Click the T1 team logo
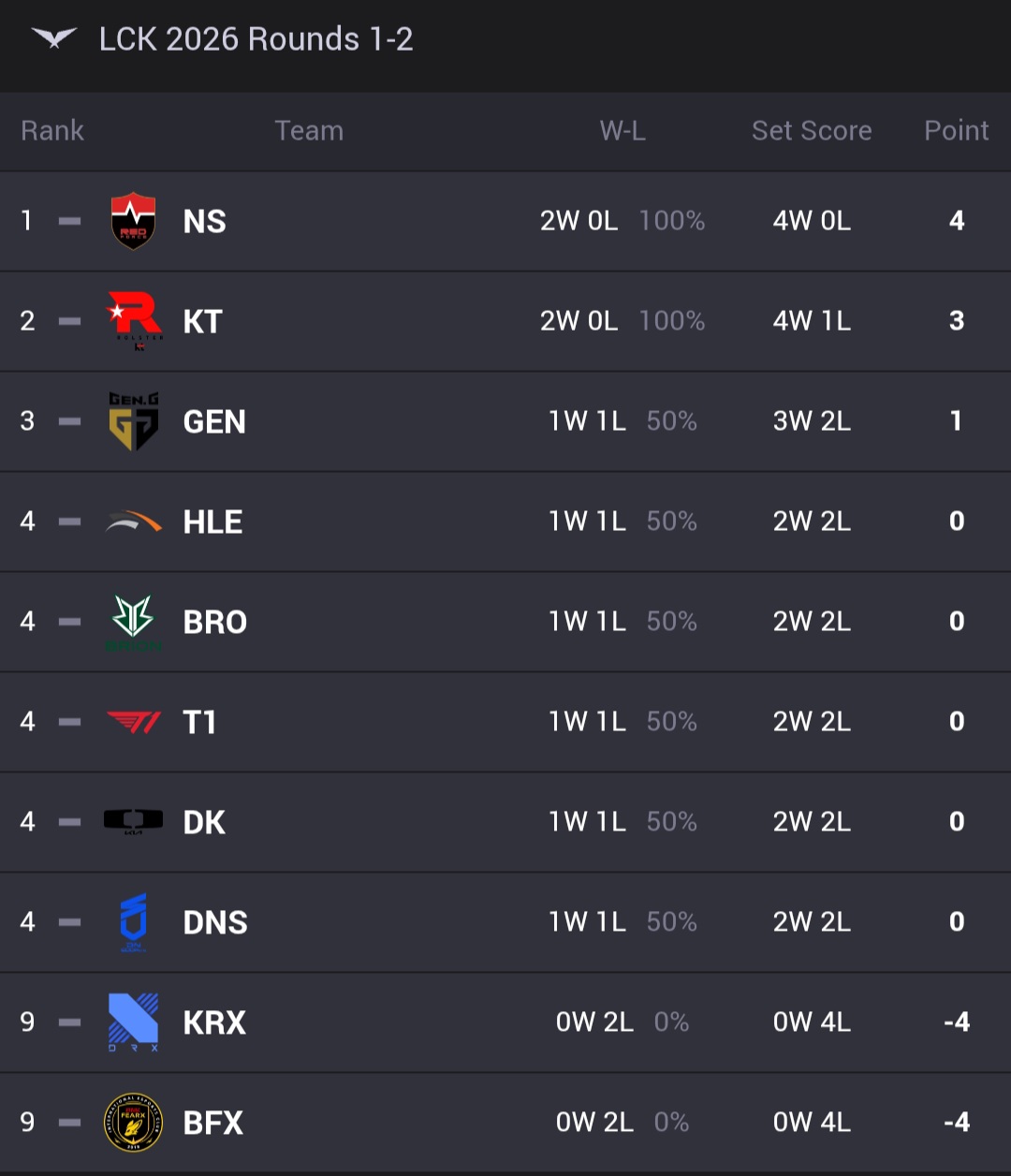This screenshot has height=1176, width=1011. [133, 722]
